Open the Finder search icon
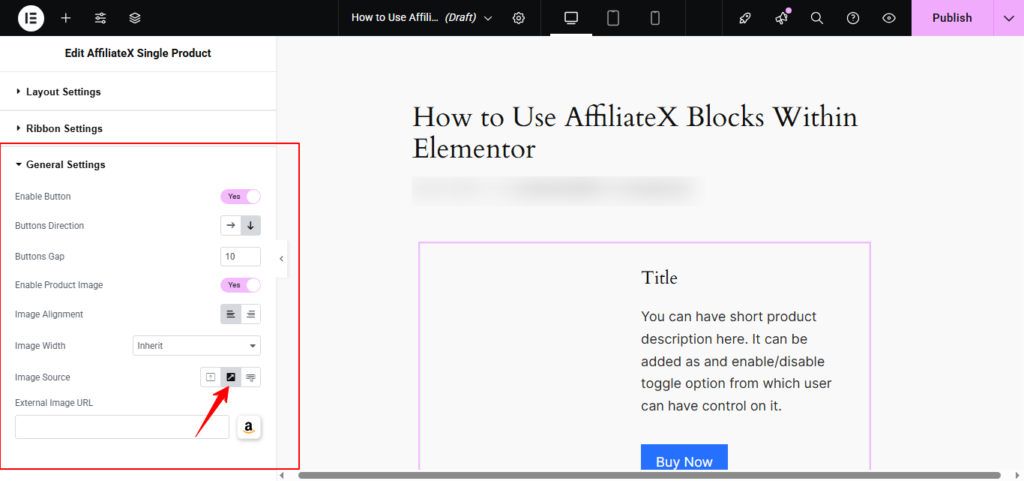 (817, 18)
